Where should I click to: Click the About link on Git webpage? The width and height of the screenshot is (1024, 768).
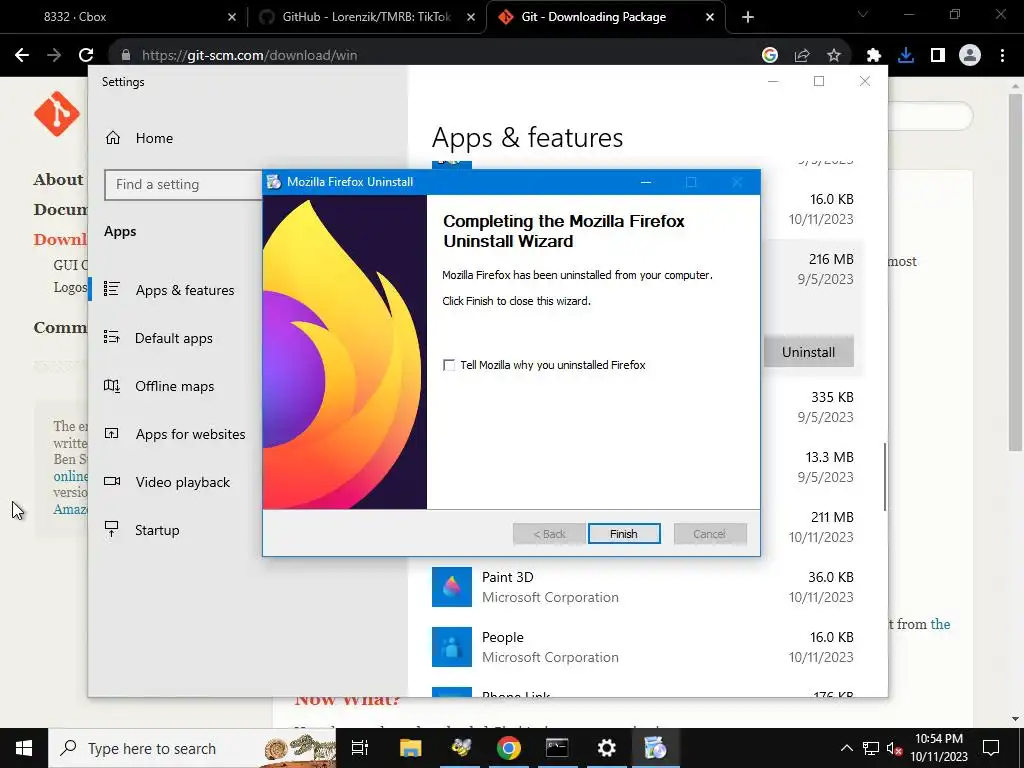[x=59, y=180]
